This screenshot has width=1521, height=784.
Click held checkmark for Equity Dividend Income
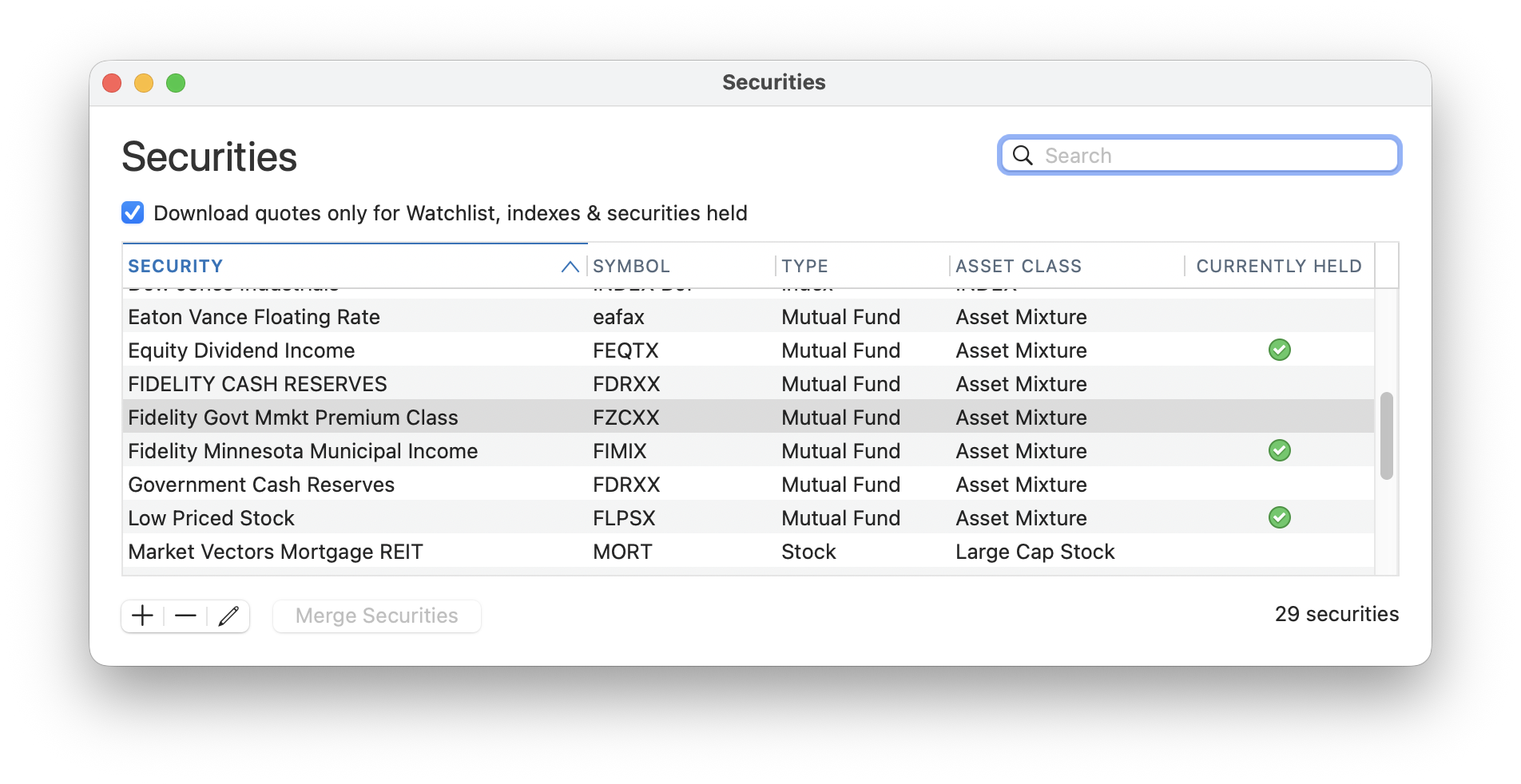click(1279, 350)
